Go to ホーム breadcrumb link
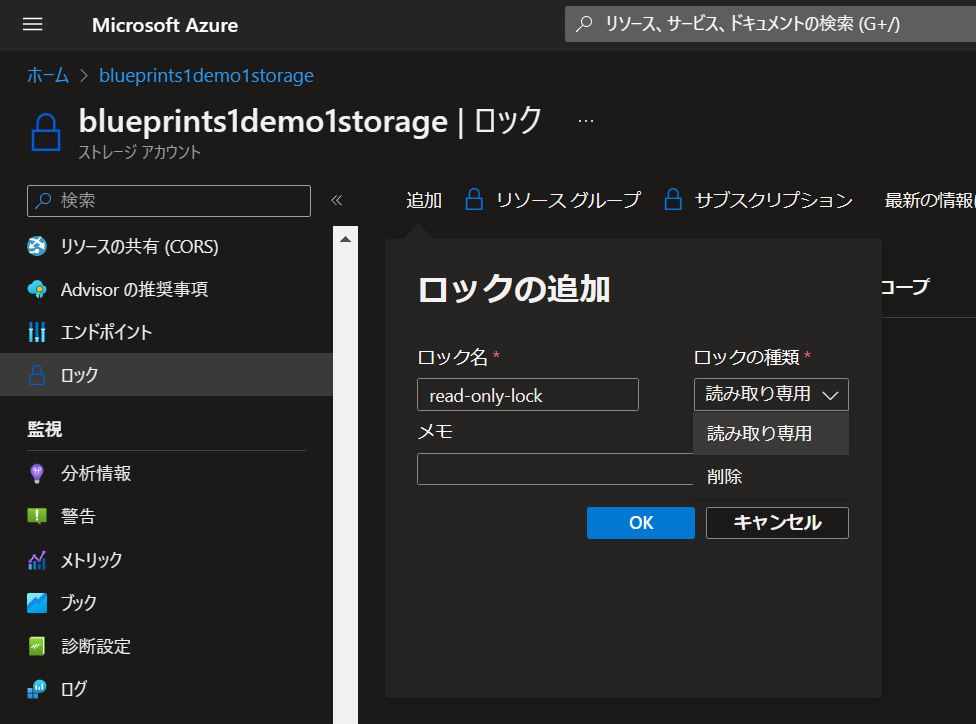 pyautogui.click(x=48, y=76)
